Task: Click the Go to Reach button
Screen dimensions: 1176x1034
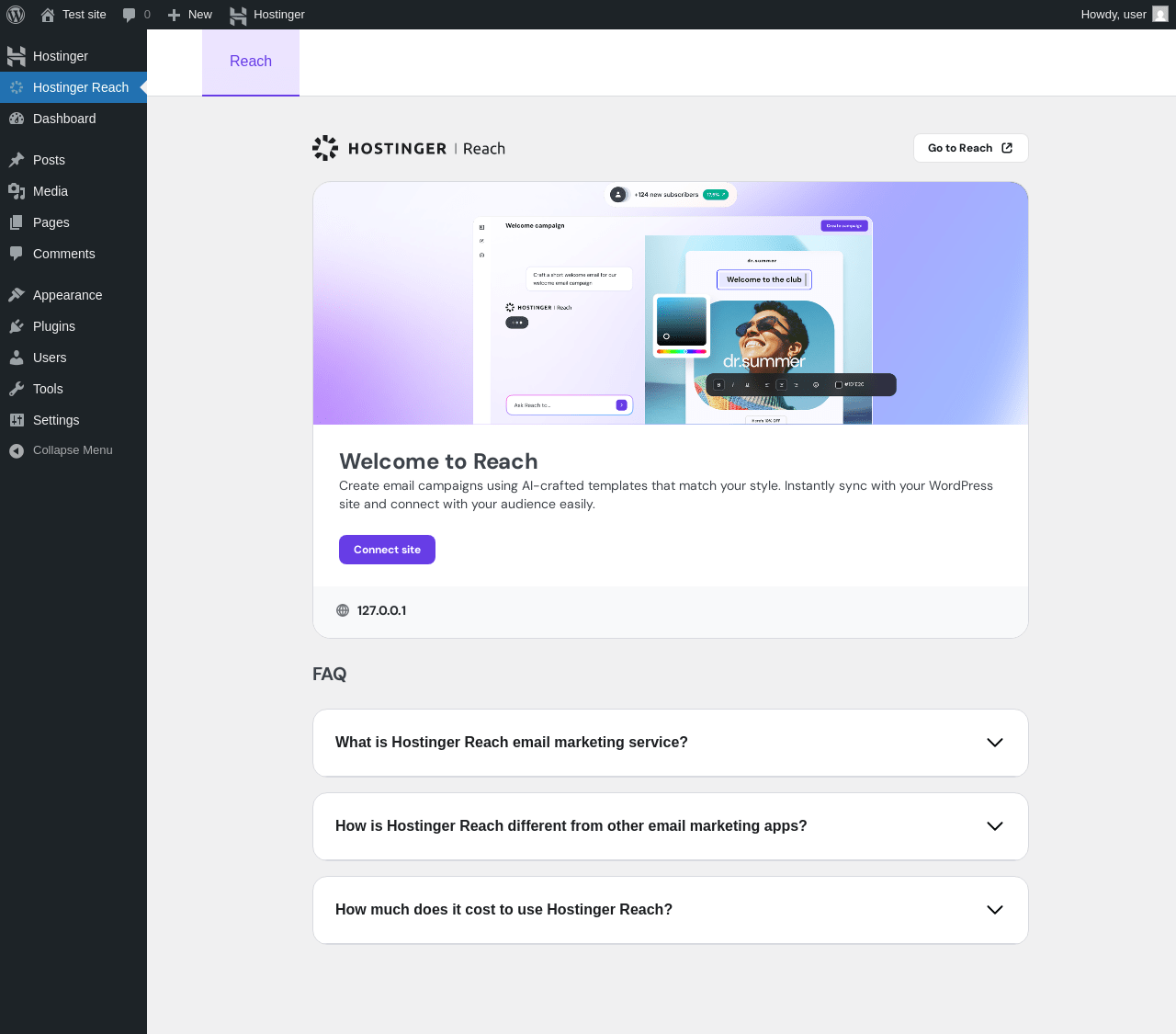Action: [x=971, y=148]
